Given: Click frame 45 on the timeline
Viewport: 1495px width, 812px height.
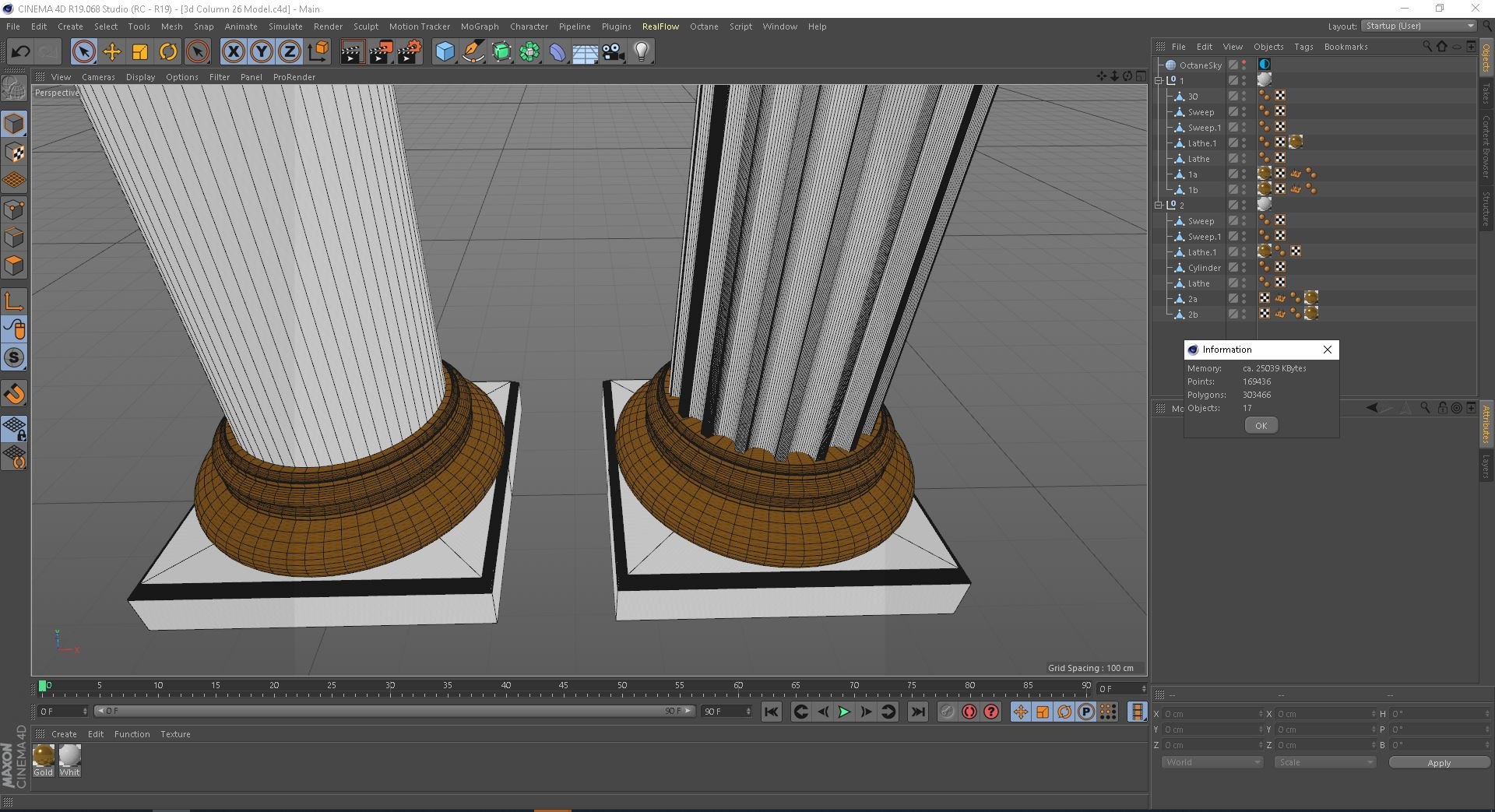Looking at the screenshot, I should [x=563, y=686].
